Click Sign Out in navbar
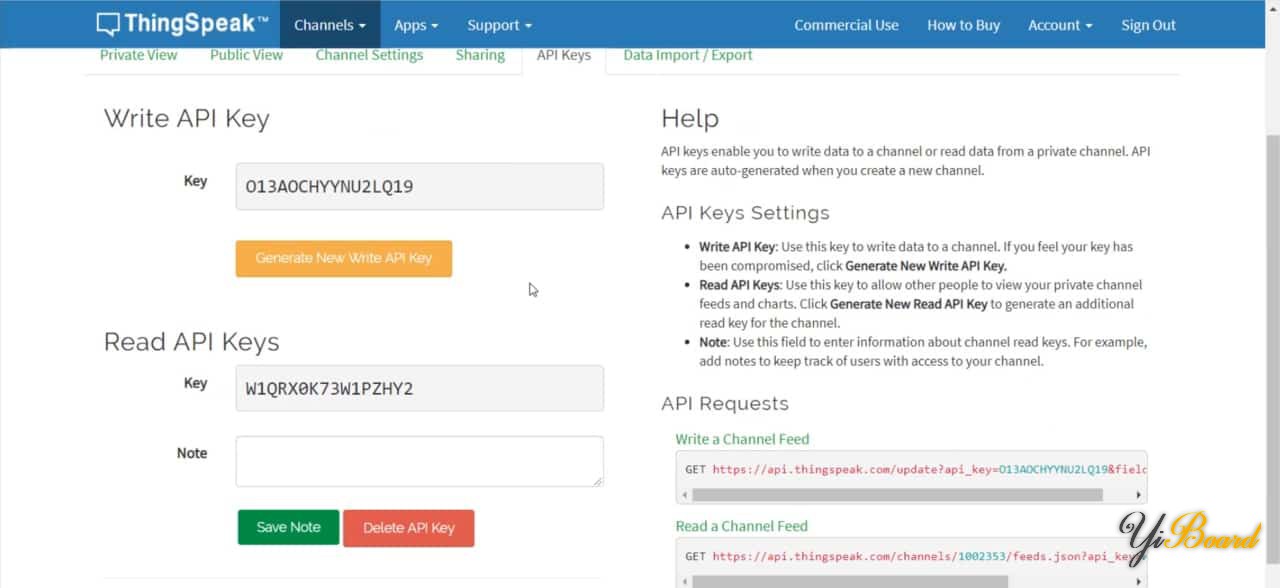 (1148, 25)
